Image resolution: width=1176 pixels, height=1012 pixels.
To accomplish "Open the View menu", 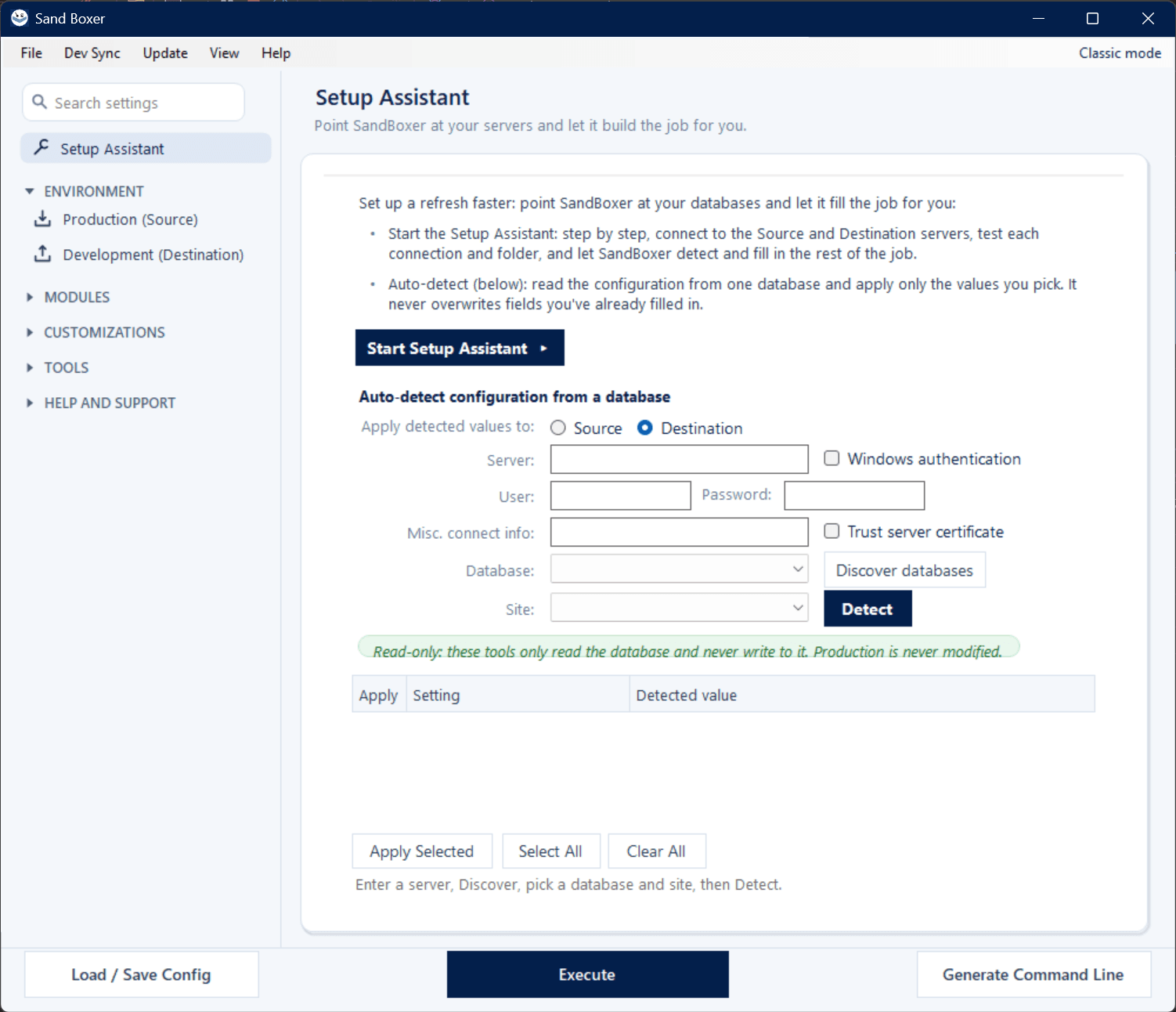I will (x=224, y=52).
